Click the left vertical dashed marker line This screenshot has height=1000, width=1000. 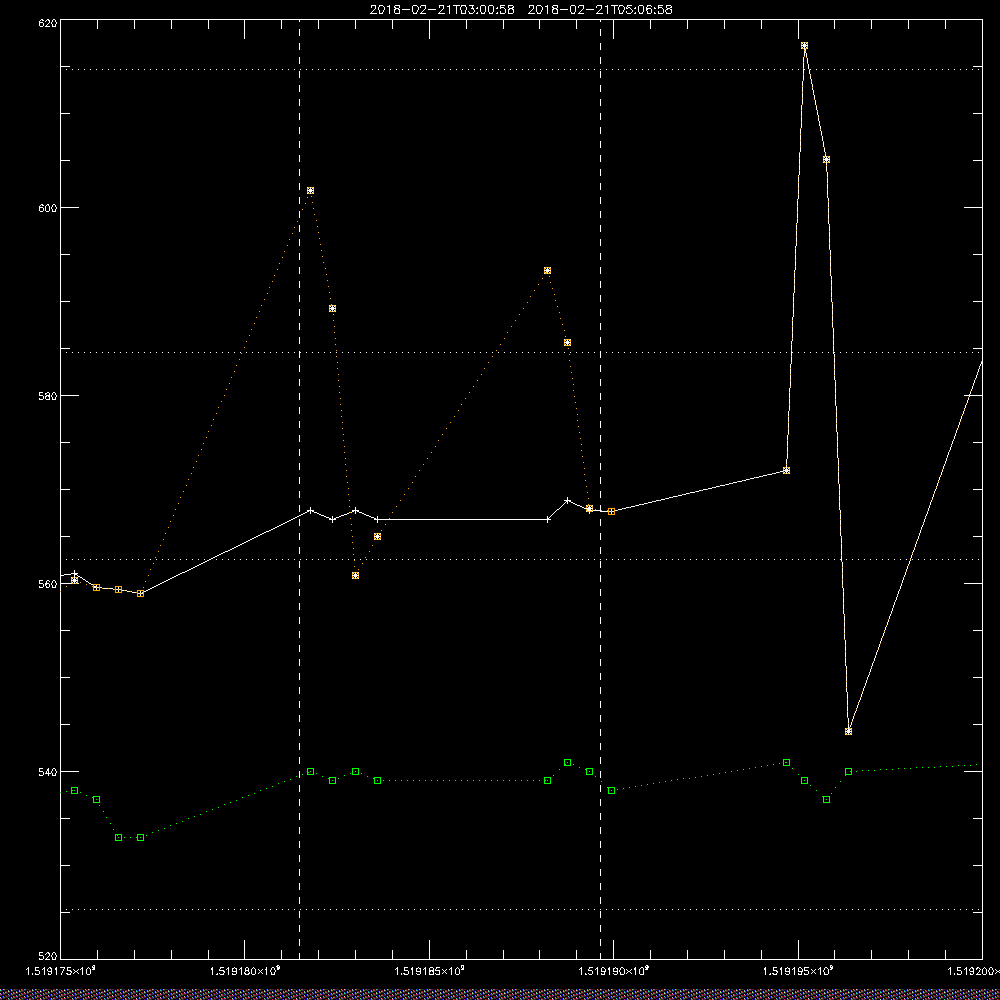300,489
